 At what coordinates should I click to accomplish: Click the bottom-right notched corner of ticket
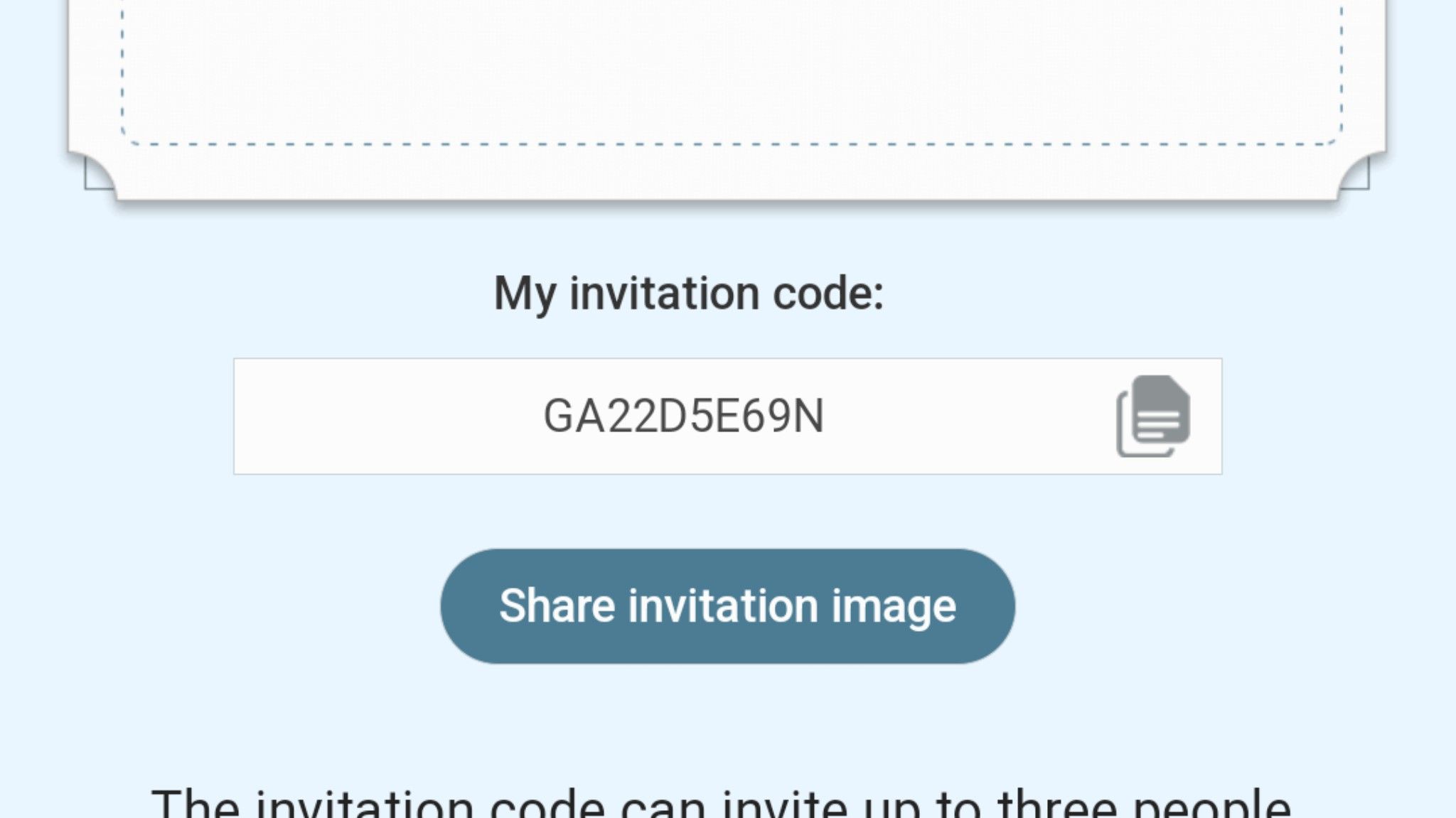click(1355, 175)
